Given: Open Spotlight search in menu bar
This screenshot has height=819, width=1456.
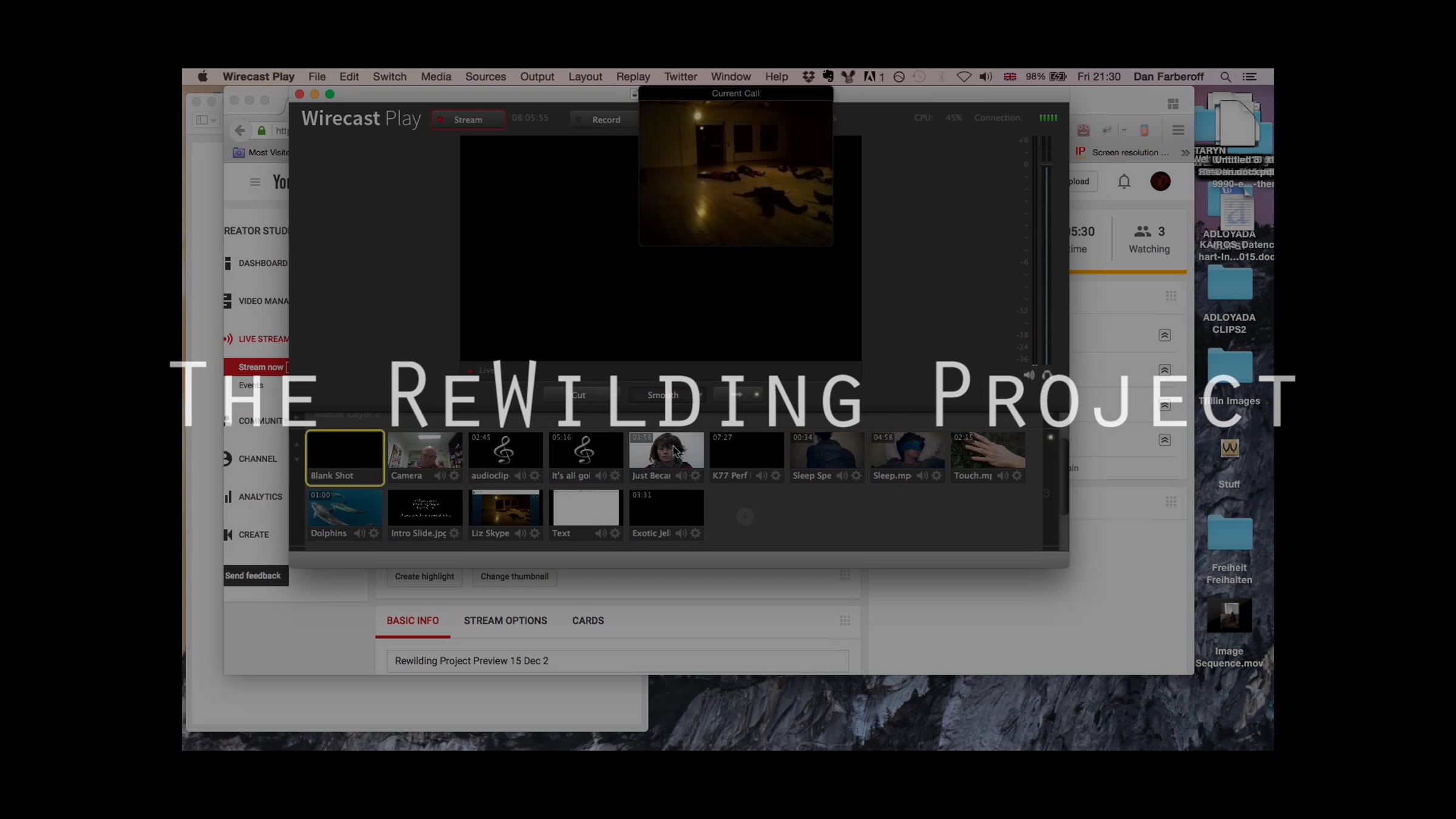Looking at the screenshot, I should click(1225, 77).
